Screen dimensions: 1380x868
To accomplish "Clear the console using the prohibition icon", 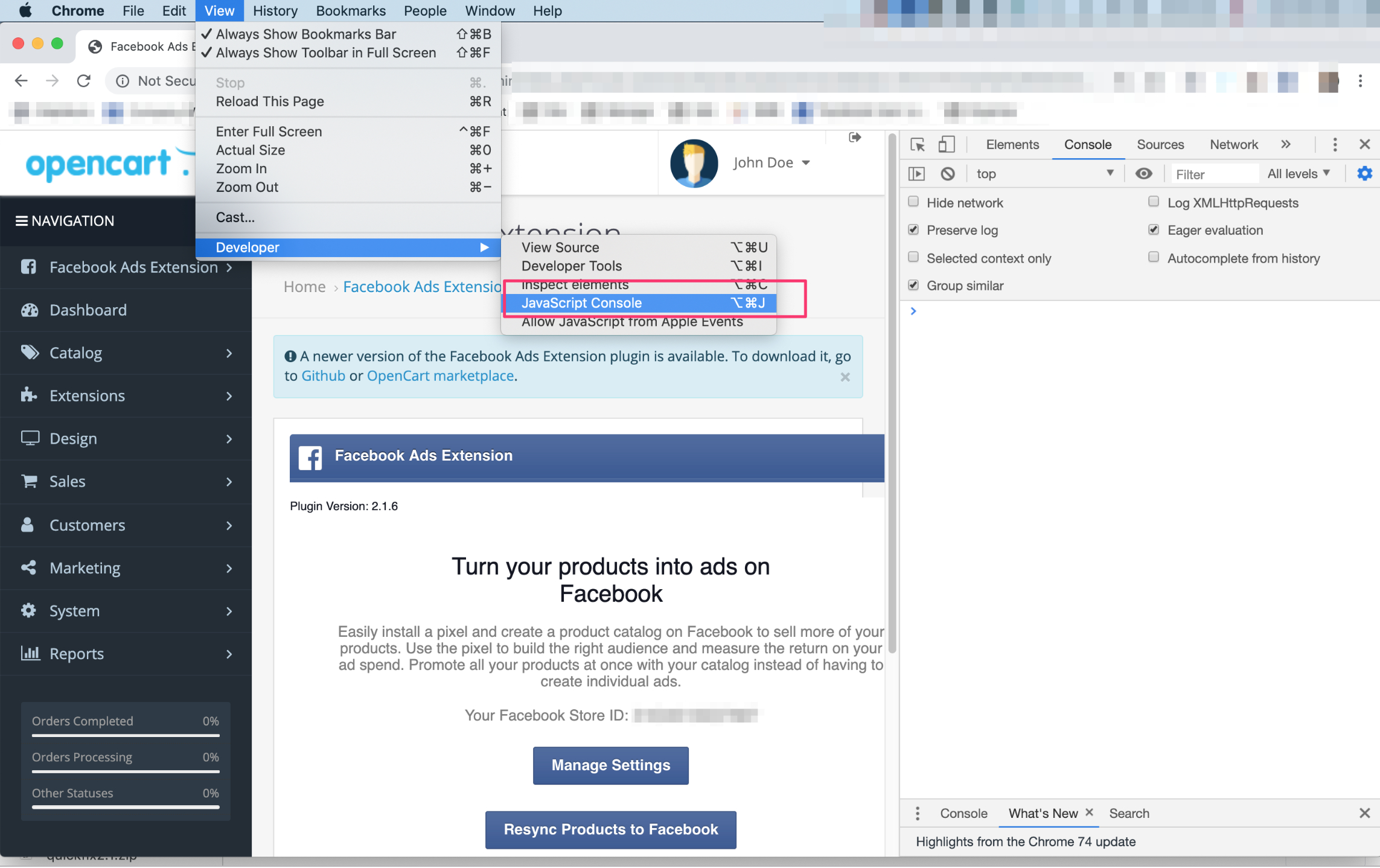I will 947,174.
